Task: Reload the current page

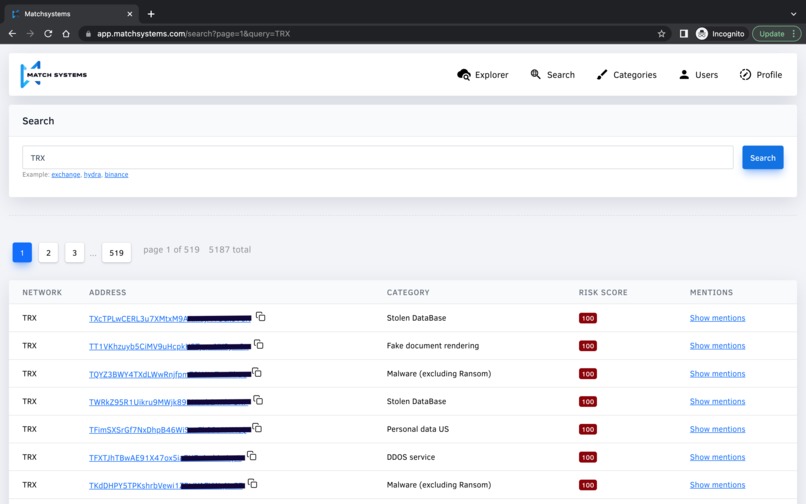Action: [48, 33]
